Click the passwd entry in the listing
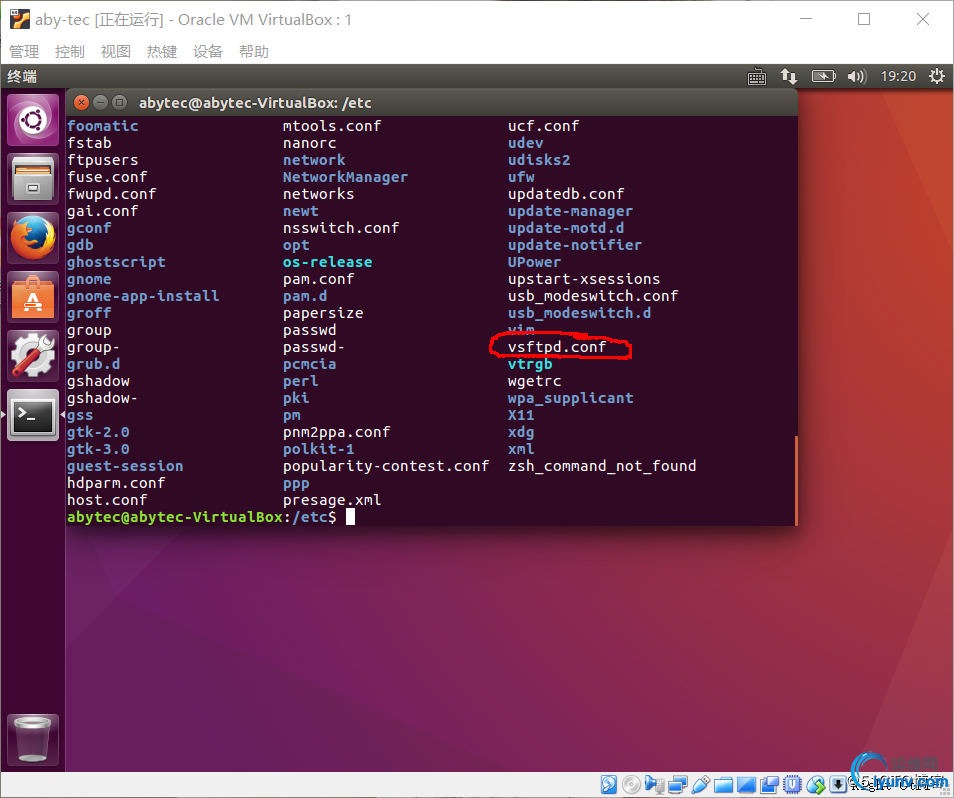The image size is (954, 798). pos(310,330)
